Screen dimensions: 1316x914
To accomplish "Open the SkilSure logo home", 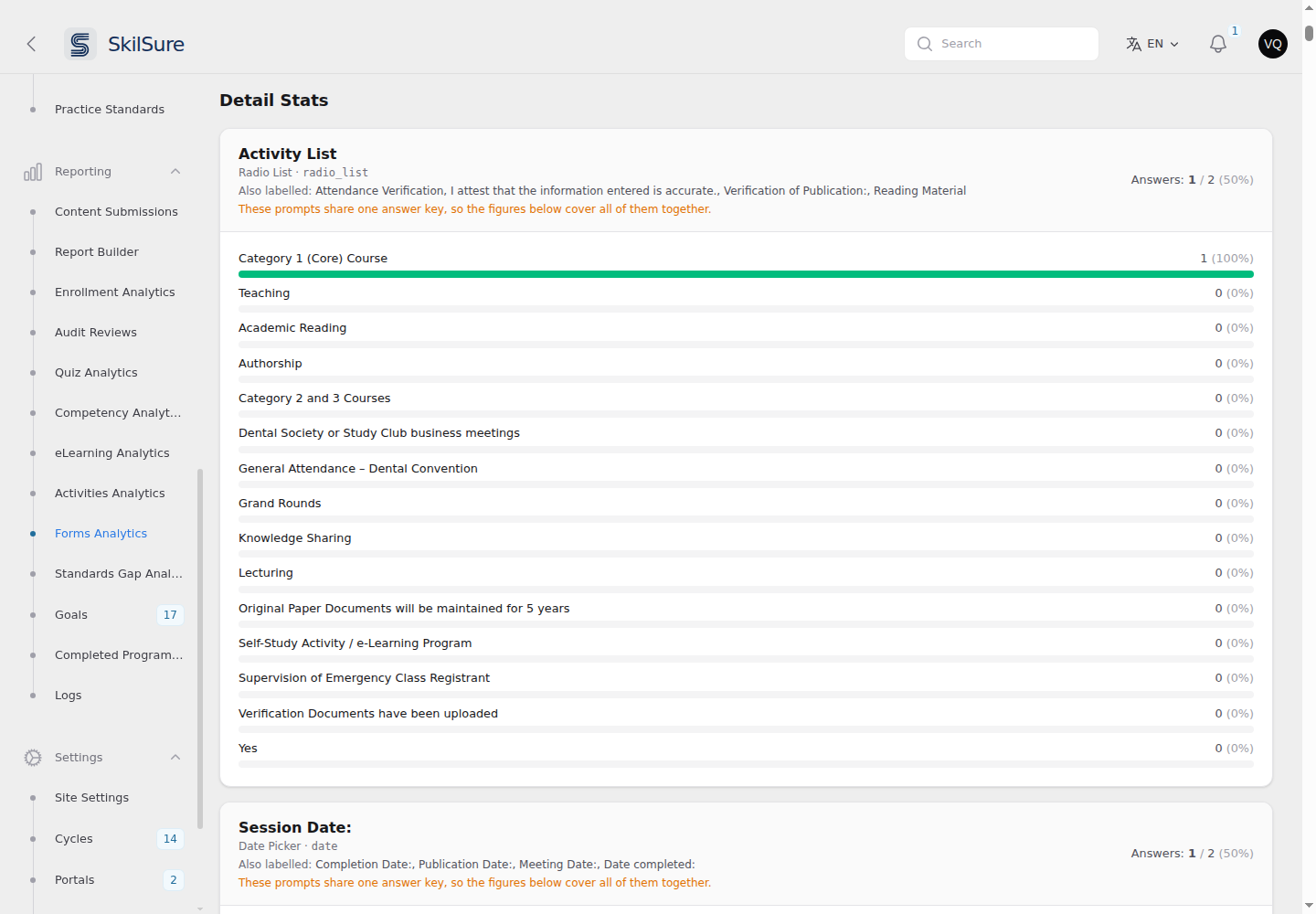I will point(124,44).
